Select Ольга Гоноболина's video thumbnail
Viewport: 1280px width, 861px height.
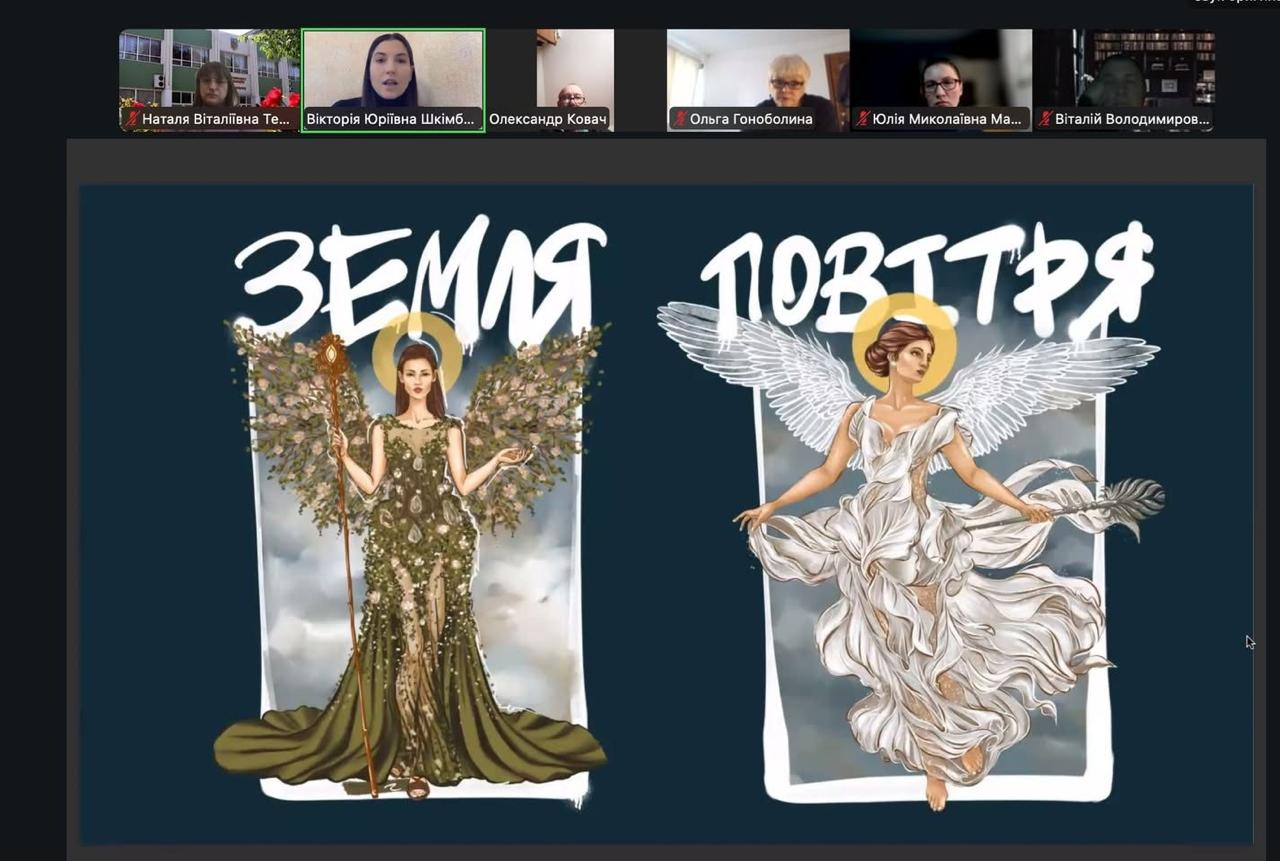click(758, 70)
